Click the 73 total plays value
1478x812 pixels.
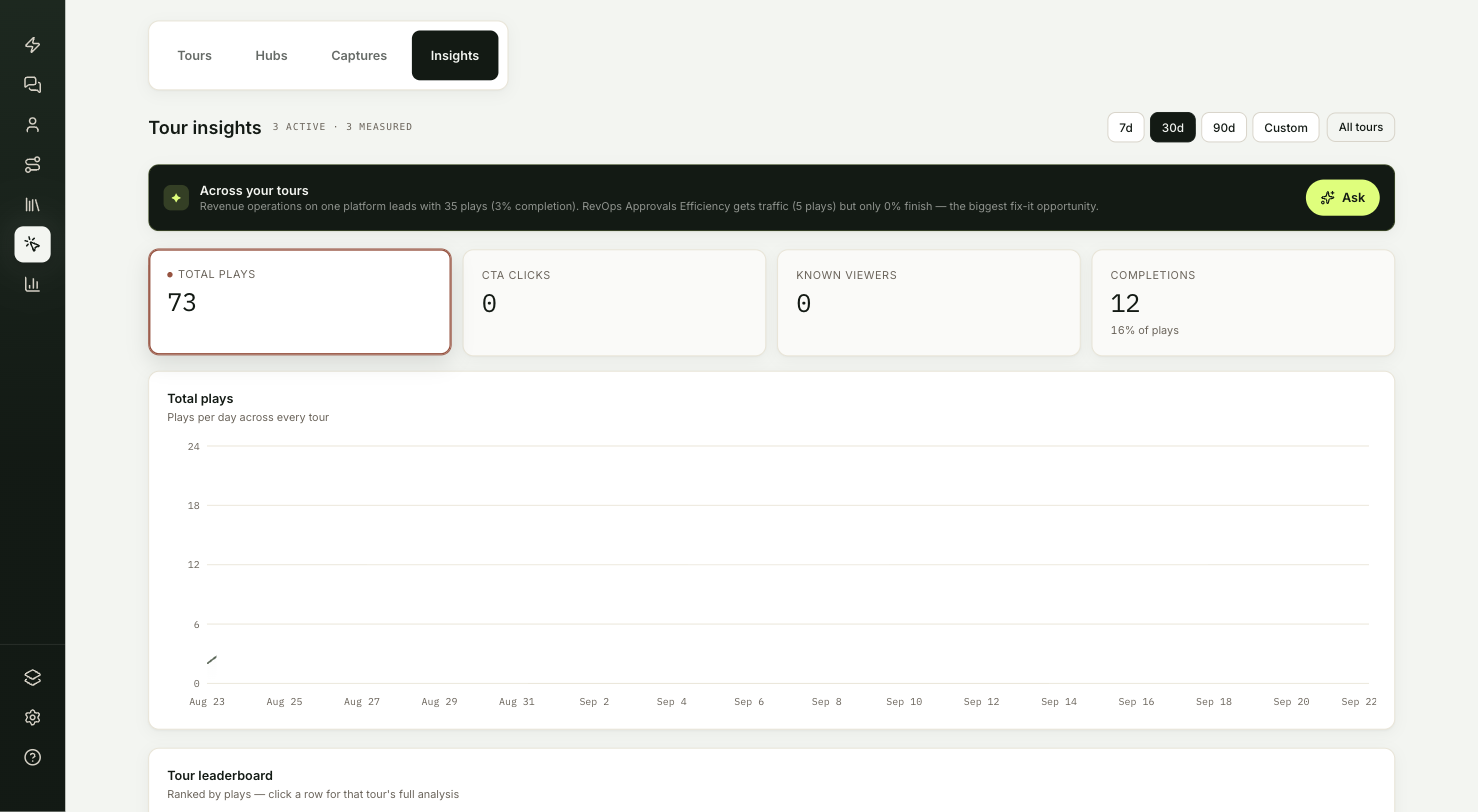click(x=182, y=302)
